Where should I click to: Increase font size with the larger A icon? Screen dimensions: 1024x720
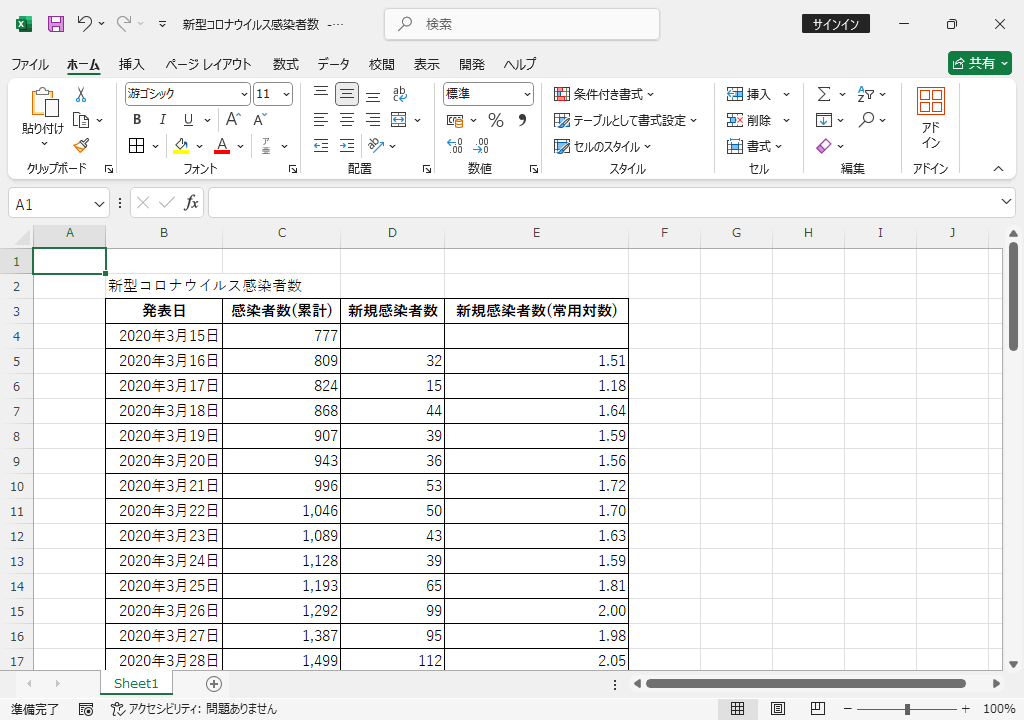pyautogui.click(x=233, y=120)
